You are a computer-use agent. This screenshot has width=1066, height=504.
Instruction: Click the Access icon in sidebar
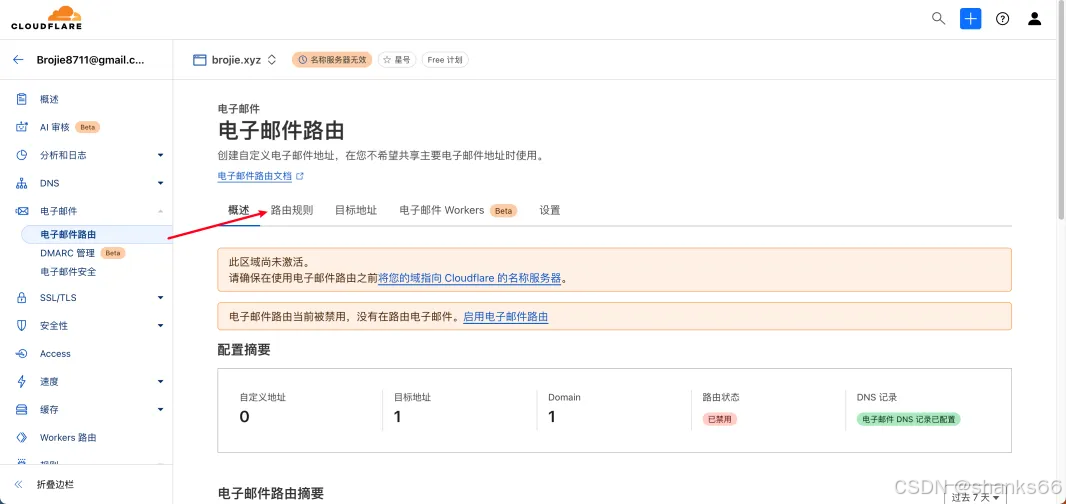[x=22, y=354]
